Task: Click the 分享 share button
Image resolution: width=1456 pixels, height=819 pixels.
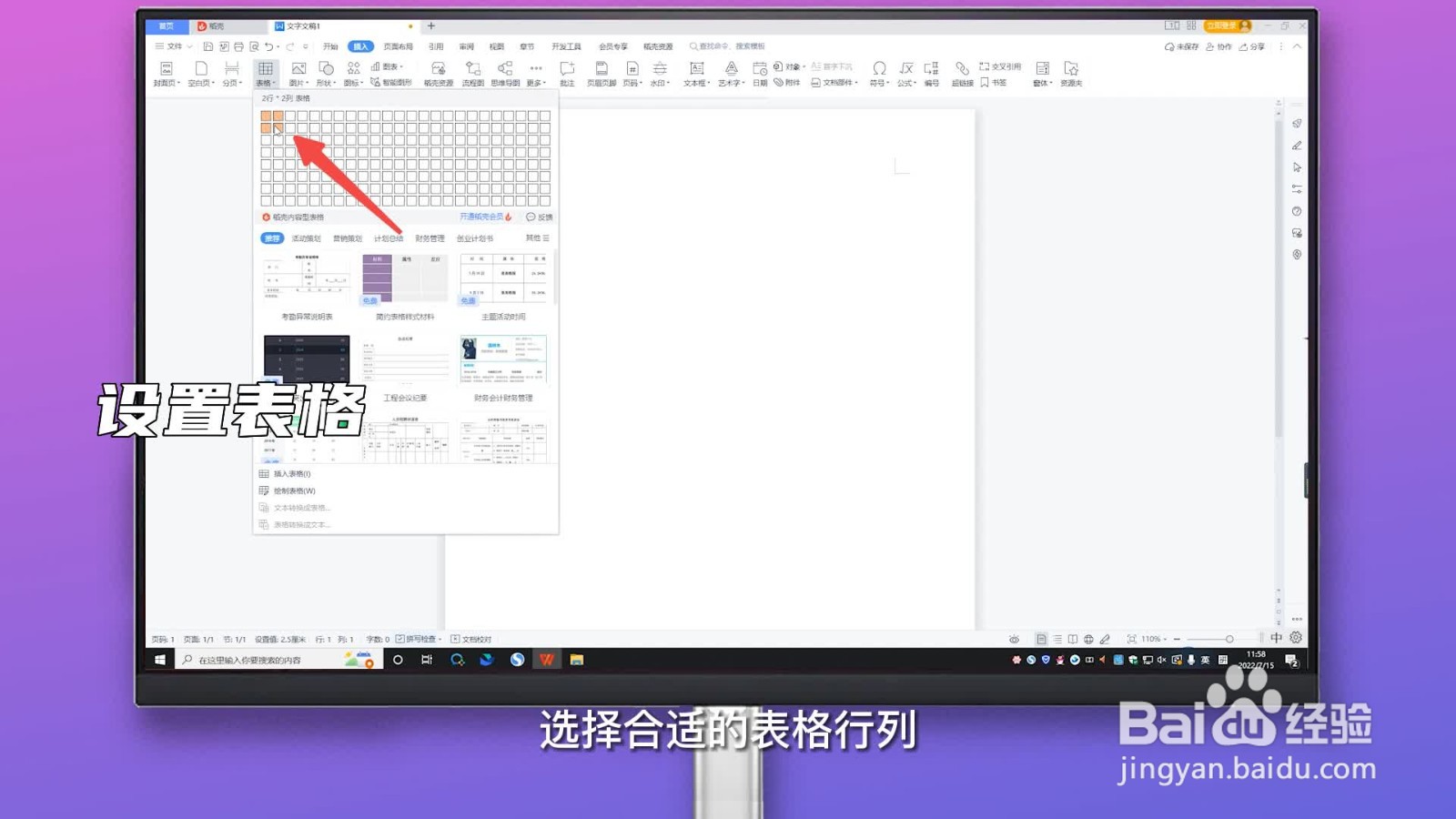Action: pos(1253,46)
